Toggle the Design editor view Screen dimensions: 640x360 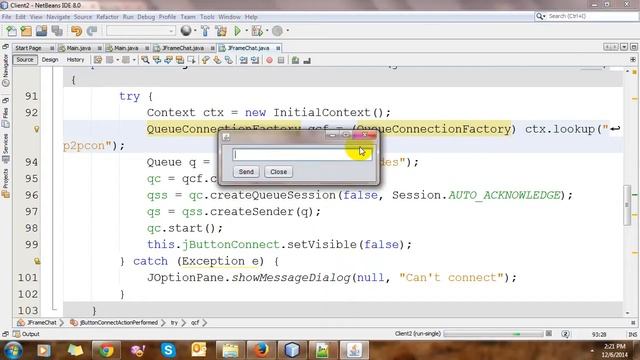50,60
